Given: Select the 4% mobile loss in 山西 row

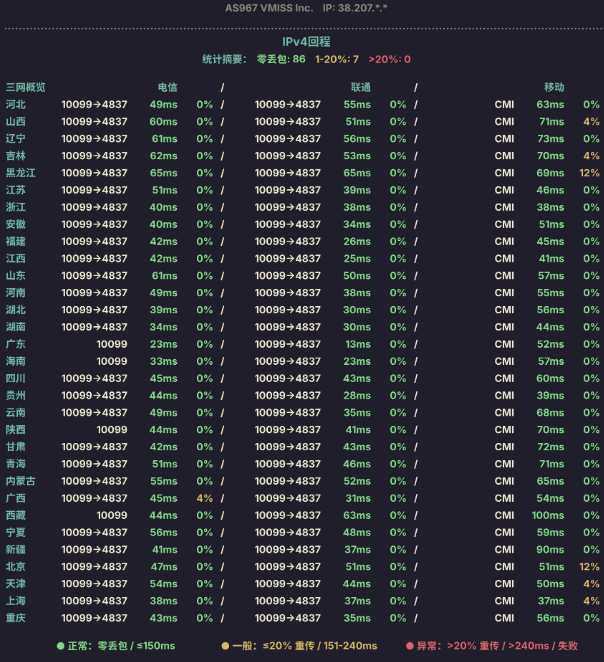Looking at the screenshot, I should click(591, 122).
